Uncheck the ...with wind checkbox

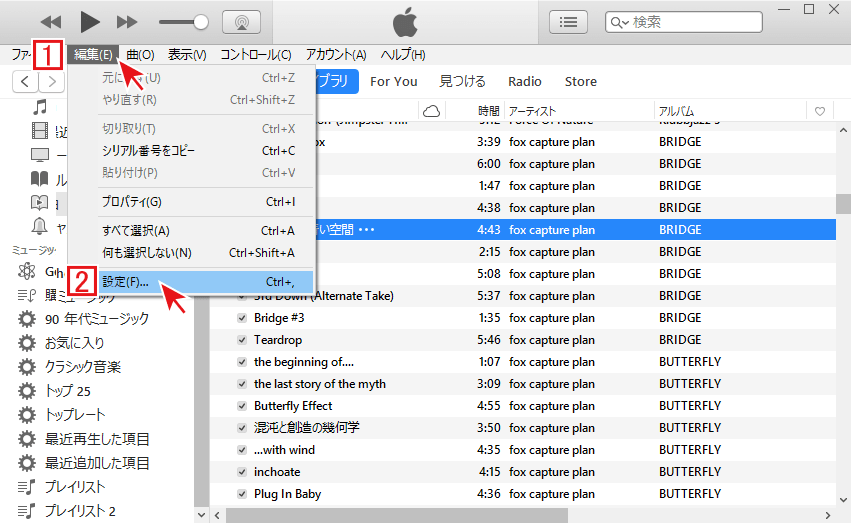point(242,450)
